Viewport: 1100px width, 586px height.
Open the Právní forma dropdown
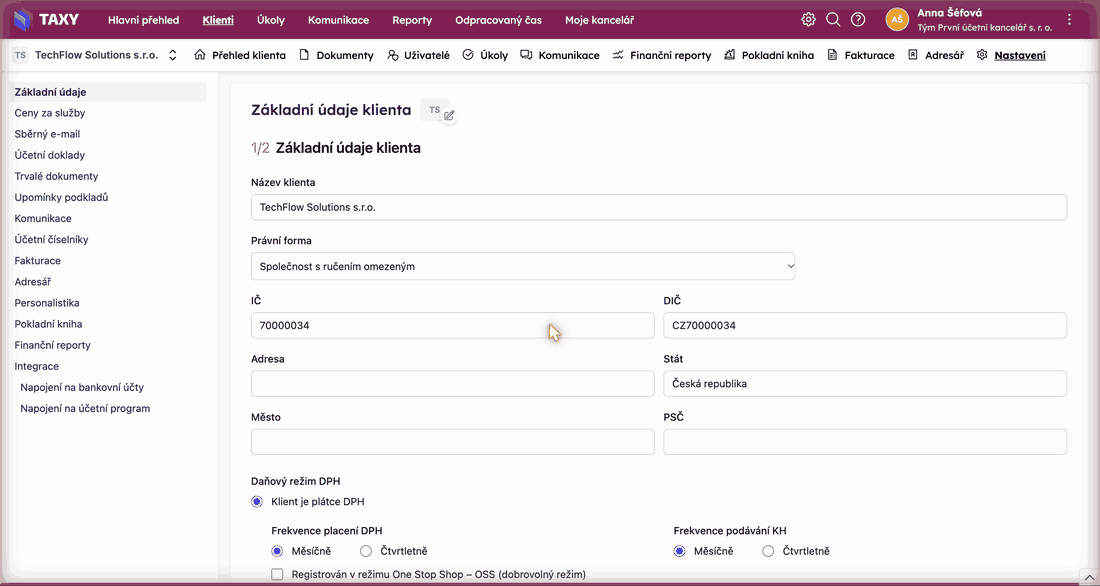click(523, 266)
